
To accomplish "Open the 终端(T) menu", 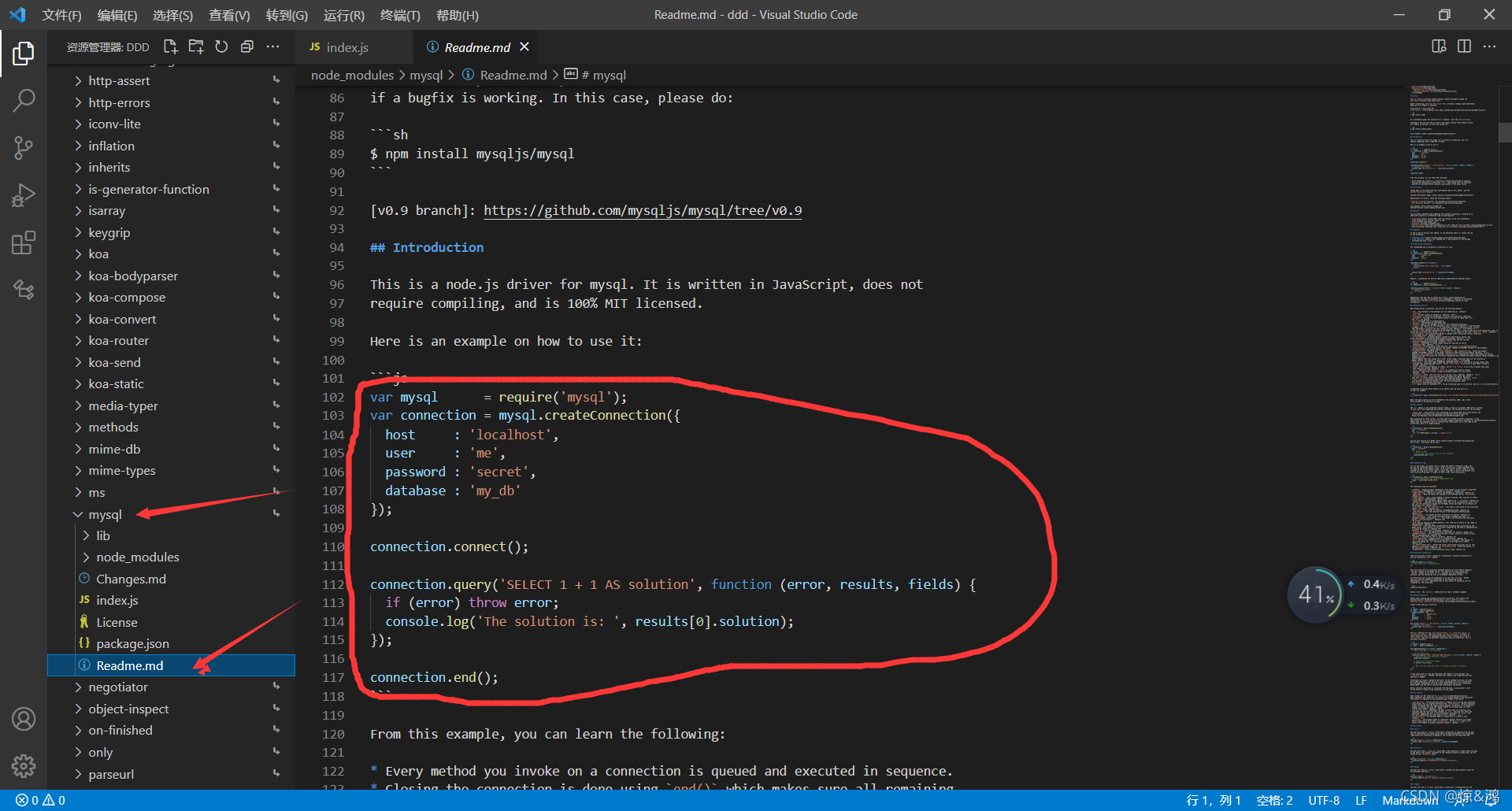I will pyautogui.click(x=400, y=15).
